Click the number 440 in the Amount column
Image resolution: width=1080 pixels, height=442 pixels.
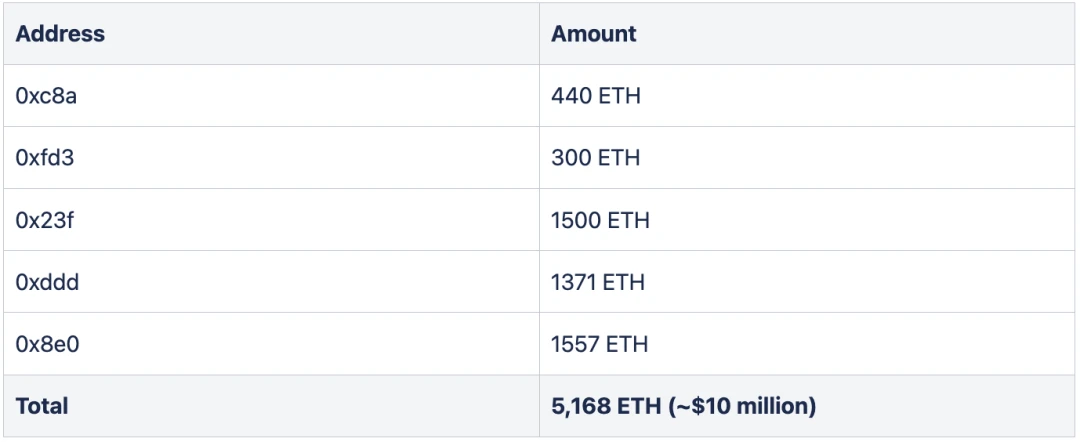[x=570, y=96]
